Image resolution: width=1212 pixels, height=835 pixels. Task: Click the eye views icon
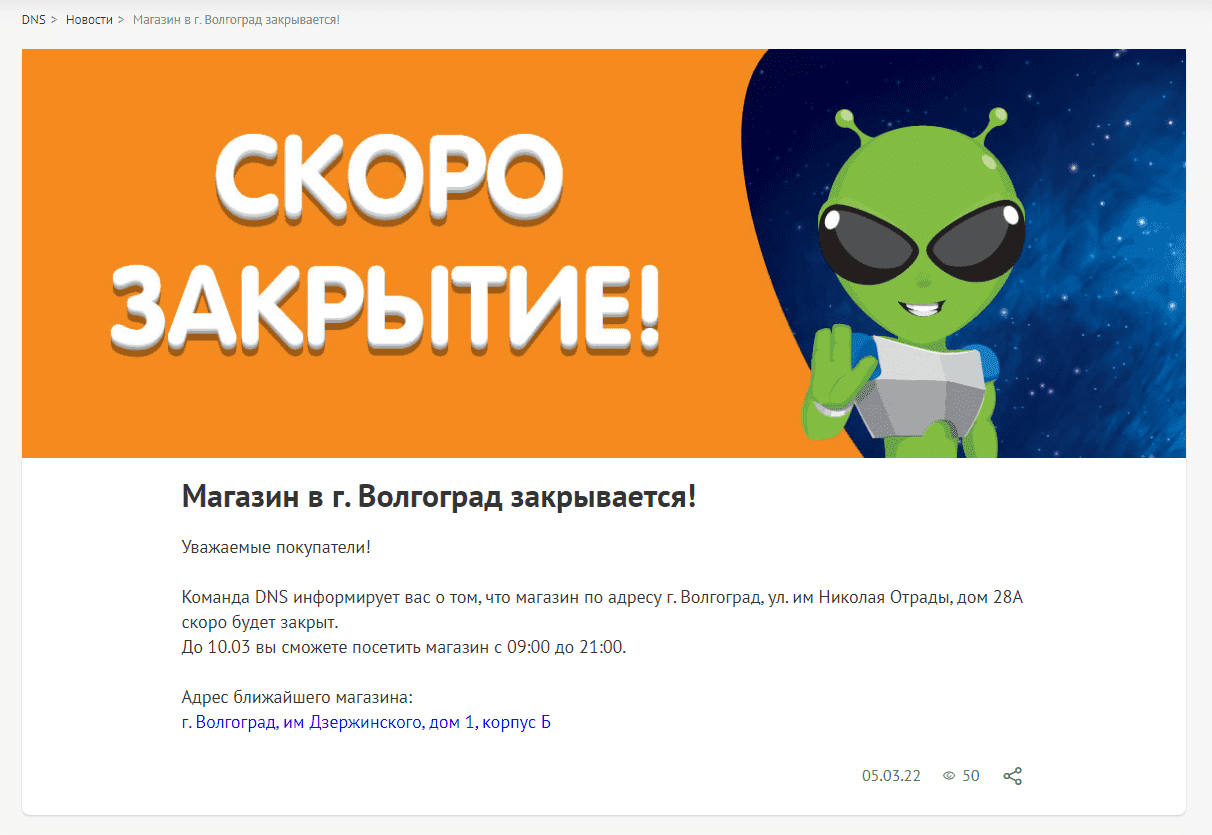(x=949, y=776)
